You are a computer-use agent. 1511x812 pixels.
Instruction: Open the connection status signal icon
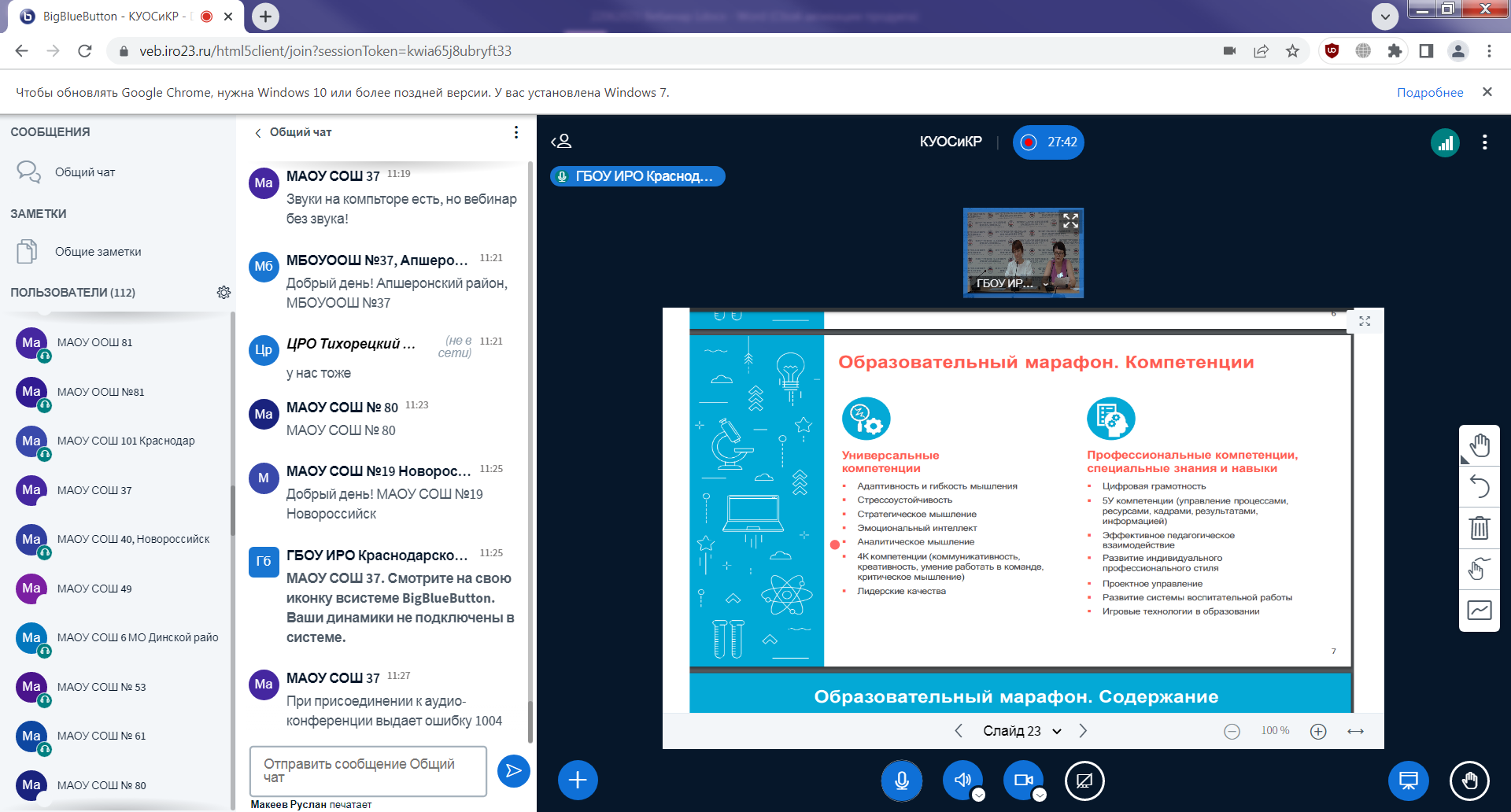[x=1445, y=142]
